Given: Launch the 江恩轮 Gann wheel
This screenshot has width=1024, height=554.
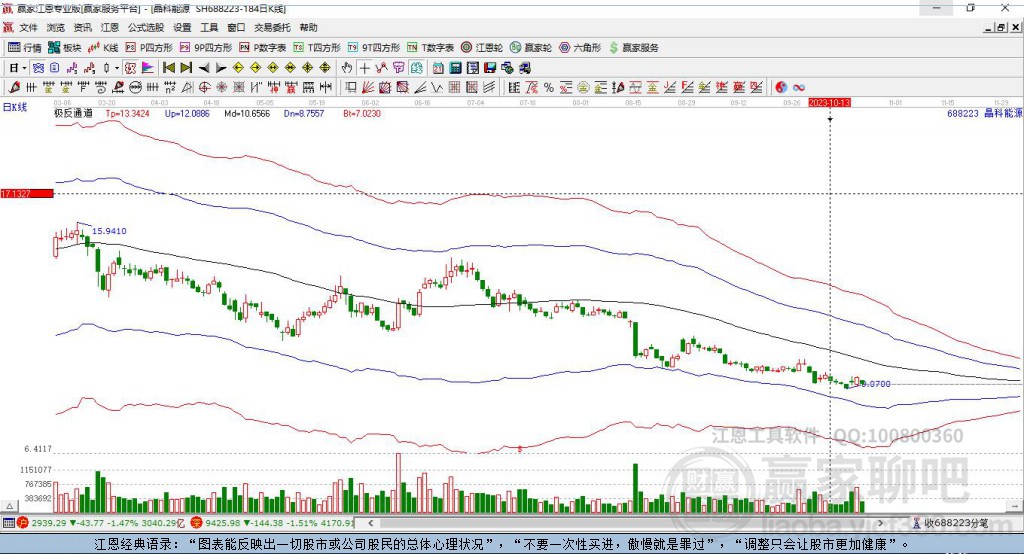Looking at the screenshot, I should [481, 48].
